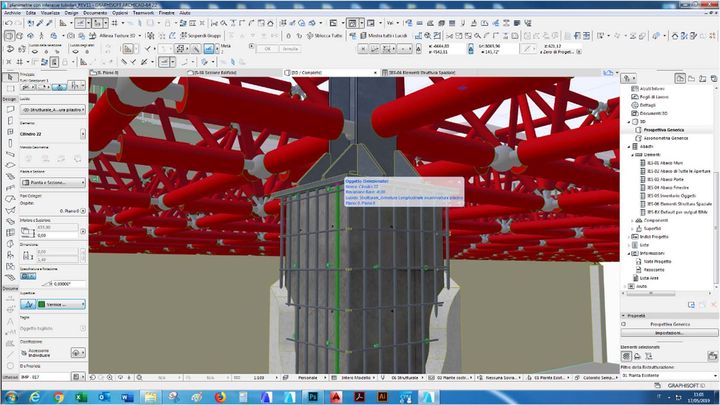Screen dimensions: 720x405
Task: Select IES-05 Inventario Oggetti in the navigator
Action: click(x=671, y=196)
